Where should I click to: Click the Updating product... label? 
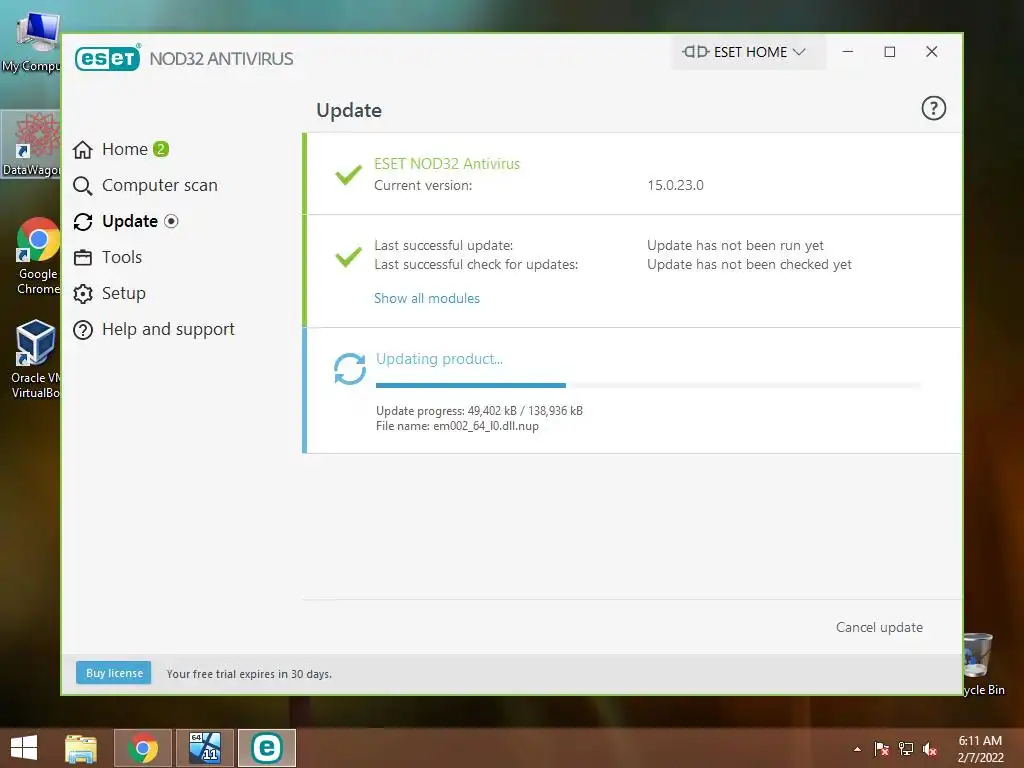439,359
